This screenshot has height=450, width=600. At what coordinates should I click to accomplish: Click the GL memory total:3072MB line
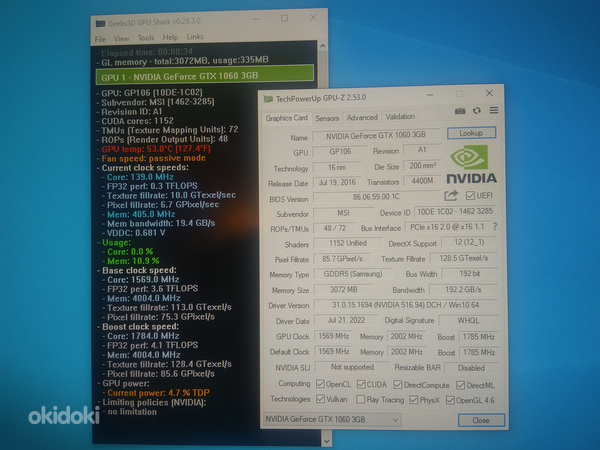184,61
